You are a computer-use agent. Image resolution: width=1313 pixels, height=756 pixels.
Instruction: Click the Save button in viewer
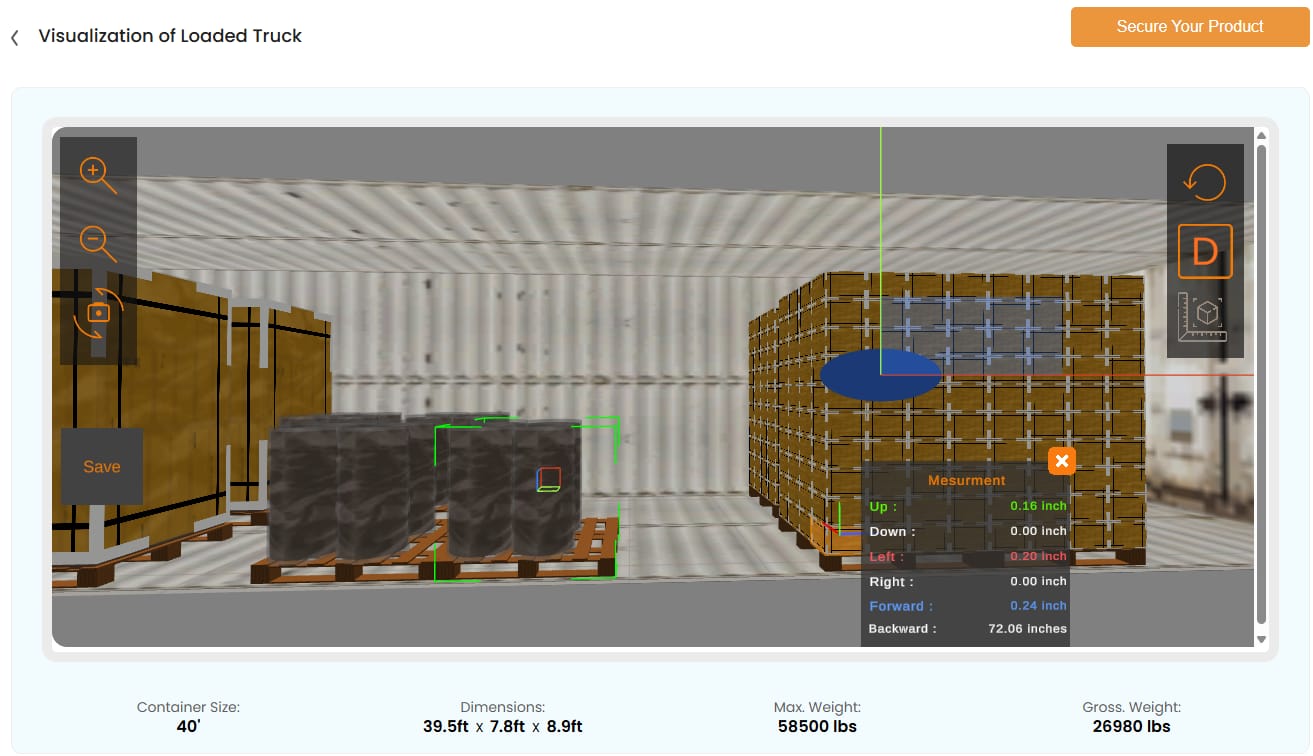[102, 466]
